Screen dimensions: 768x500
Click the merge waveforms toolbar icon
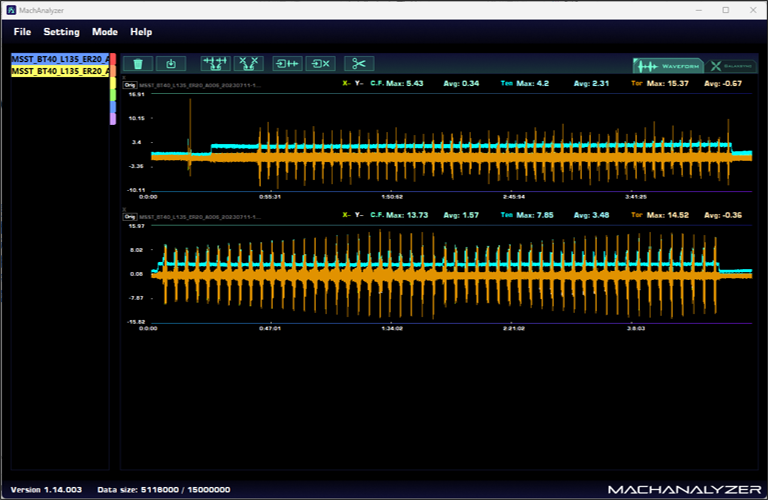pyautogui.click(x=214, y=64)
